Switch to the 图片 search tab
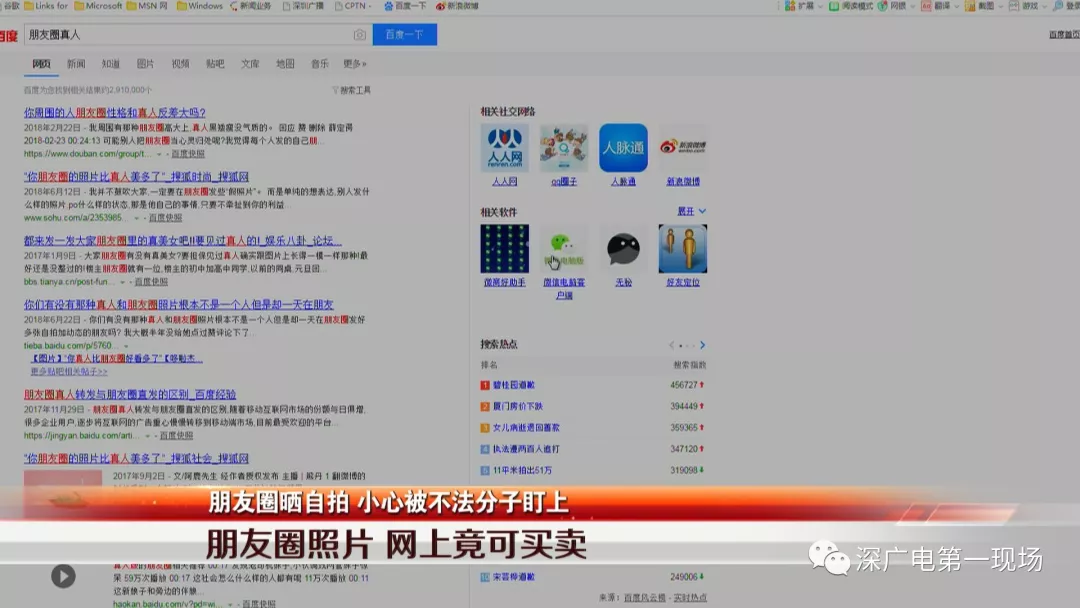Image resolution: width=1080 pixels, height=608 pixels. click(145, 64)
